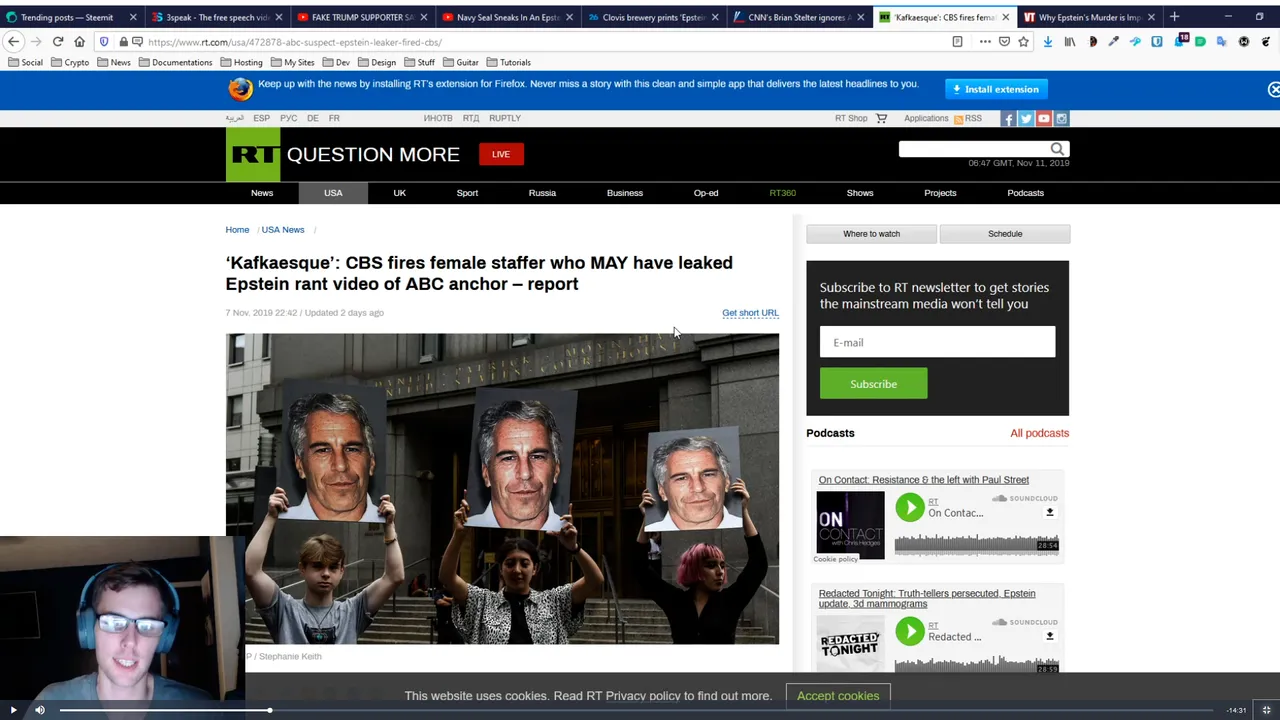Open RT Facebook page icon
The height and width of the screenshot is (720, 1280).
[1008, 119]
